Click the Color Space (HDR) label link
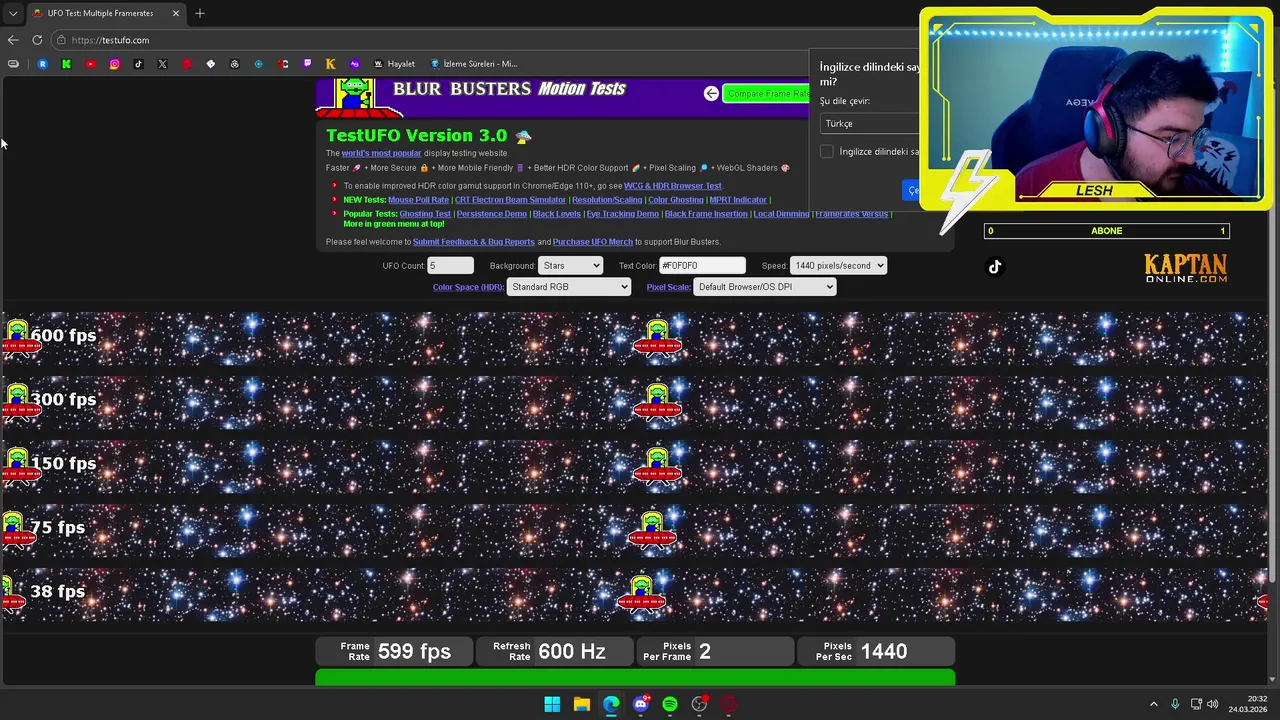The height and width of the screenshot is (720, 1280). (468, 287)
